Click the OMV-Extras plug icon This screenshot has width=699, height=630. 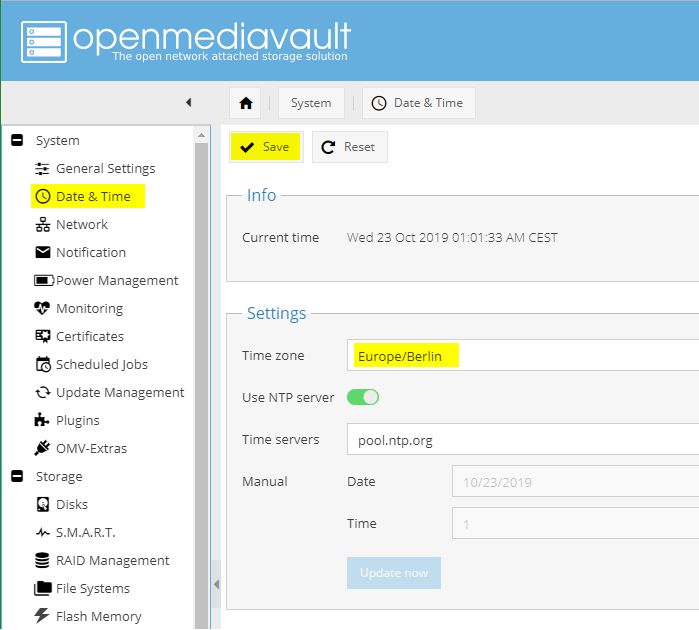coord(42,448)
